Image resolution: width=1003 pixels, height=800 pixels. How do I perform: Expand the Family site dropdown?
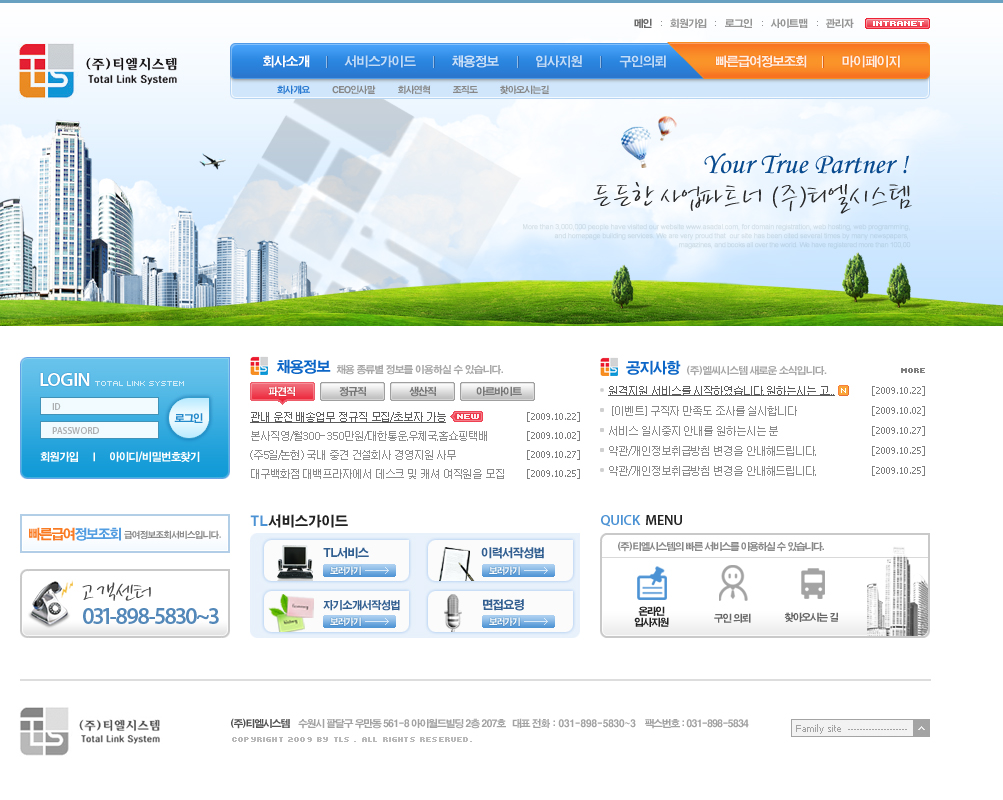(921, 728)
